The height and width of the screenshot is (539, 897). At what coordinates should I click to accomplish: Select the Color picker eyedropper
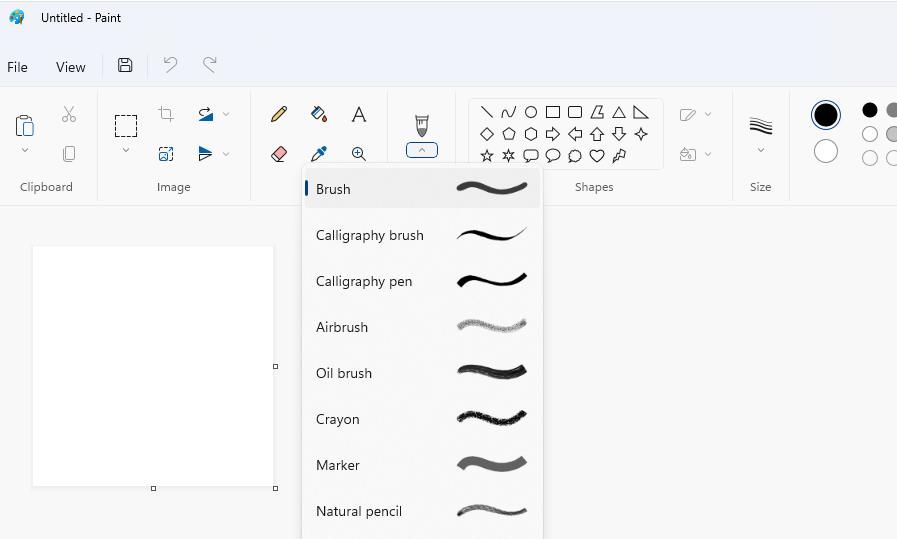tap(319, 154)
